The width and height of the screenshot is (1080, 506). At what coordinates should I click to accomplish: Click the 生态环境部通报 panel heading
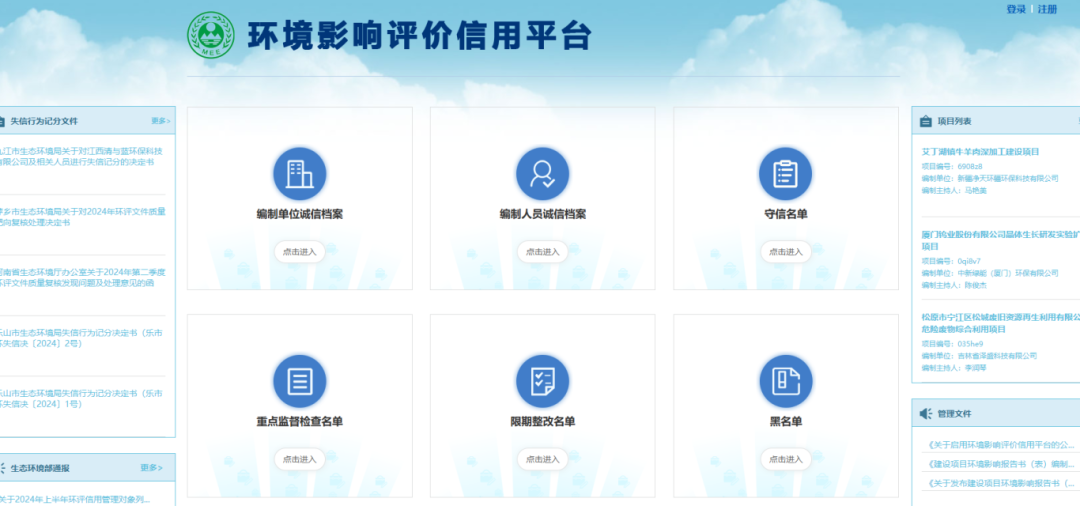click(x=40, y=468)
